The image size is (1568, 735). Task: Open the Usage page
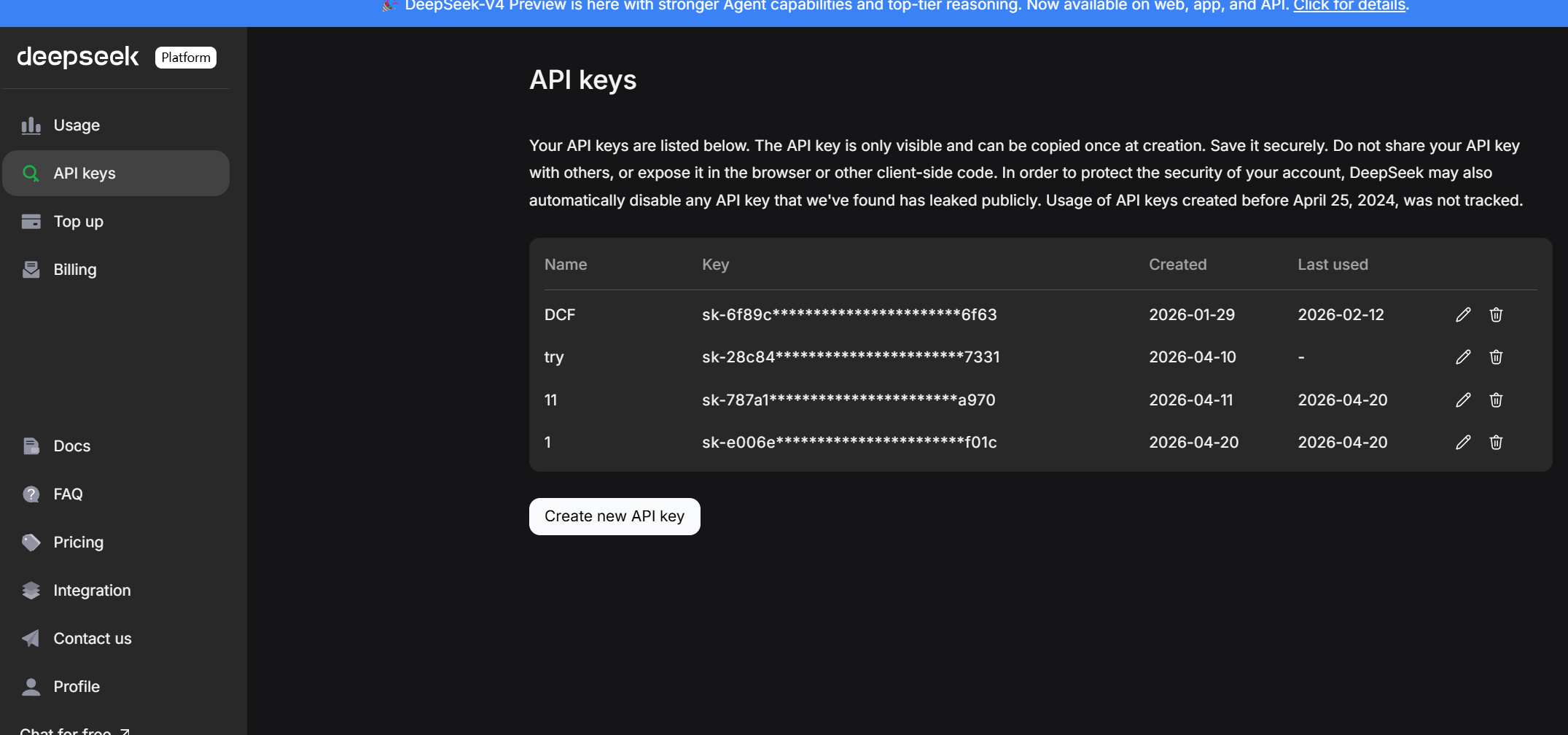[116, 125]
